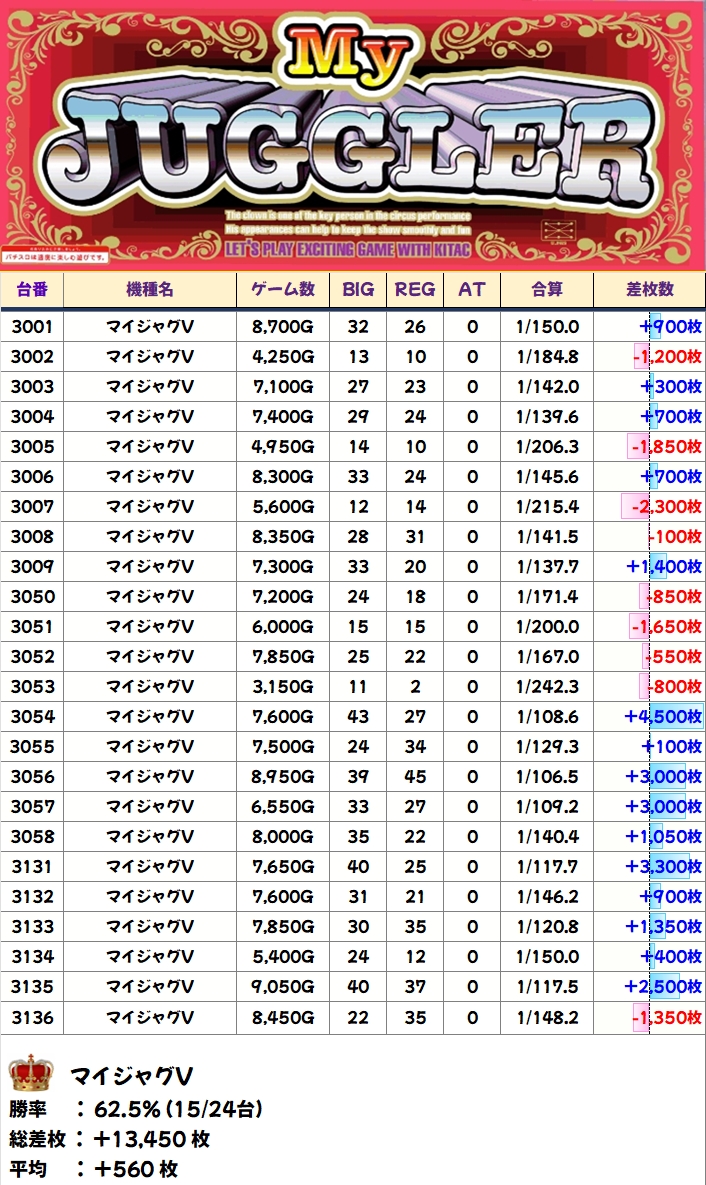Screen dimensions: 706x1185
Task: Click machine number 3001
Action: click(x=33, y=327)
